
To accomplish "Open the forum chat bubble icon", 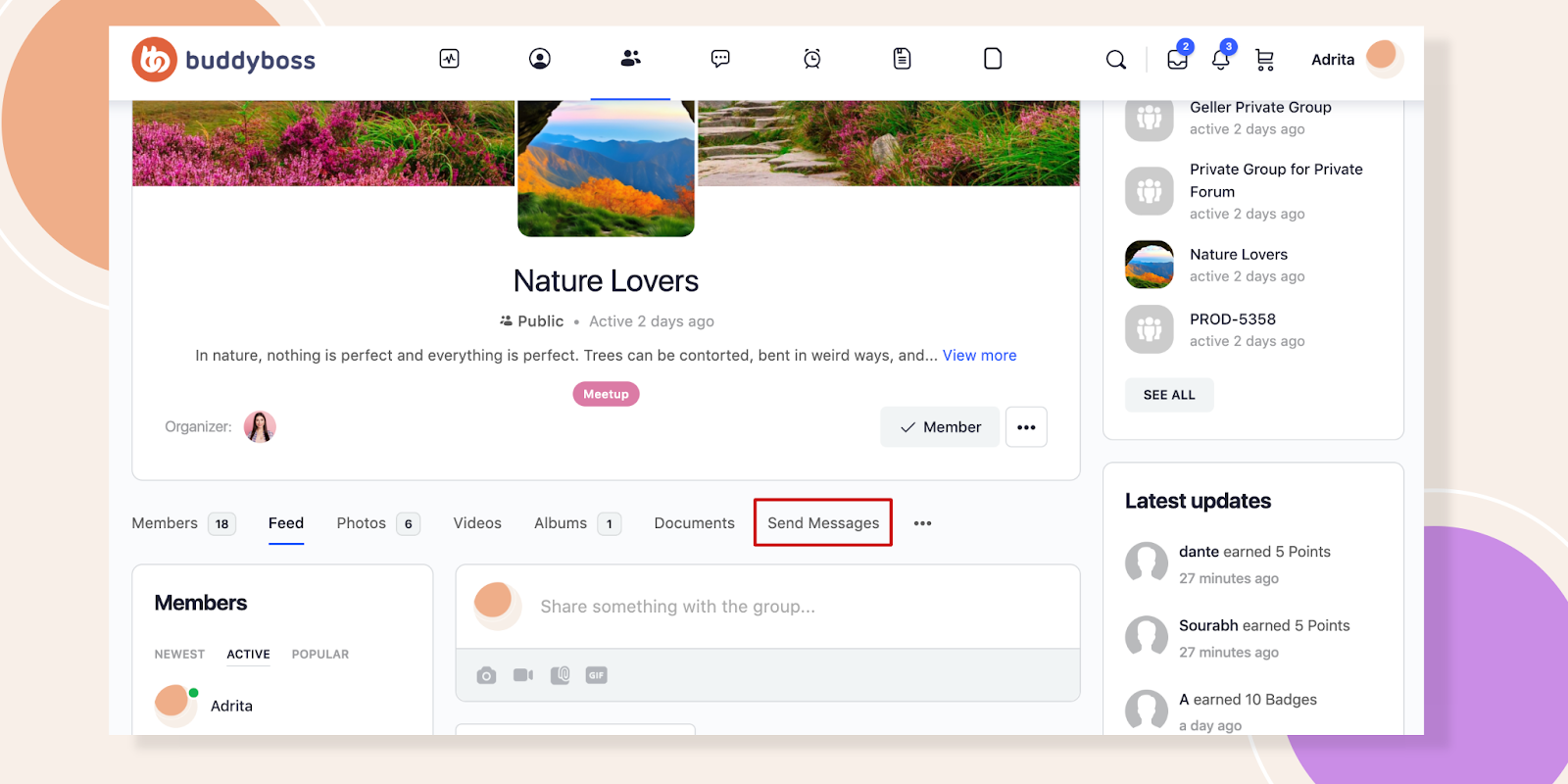I will pyautogui.click(x=720, y=59).
